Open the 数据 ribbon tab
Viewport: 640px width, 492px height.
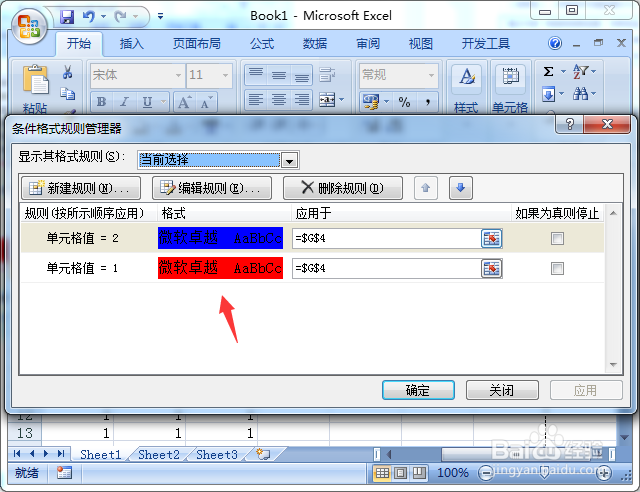tap(315, 43)
